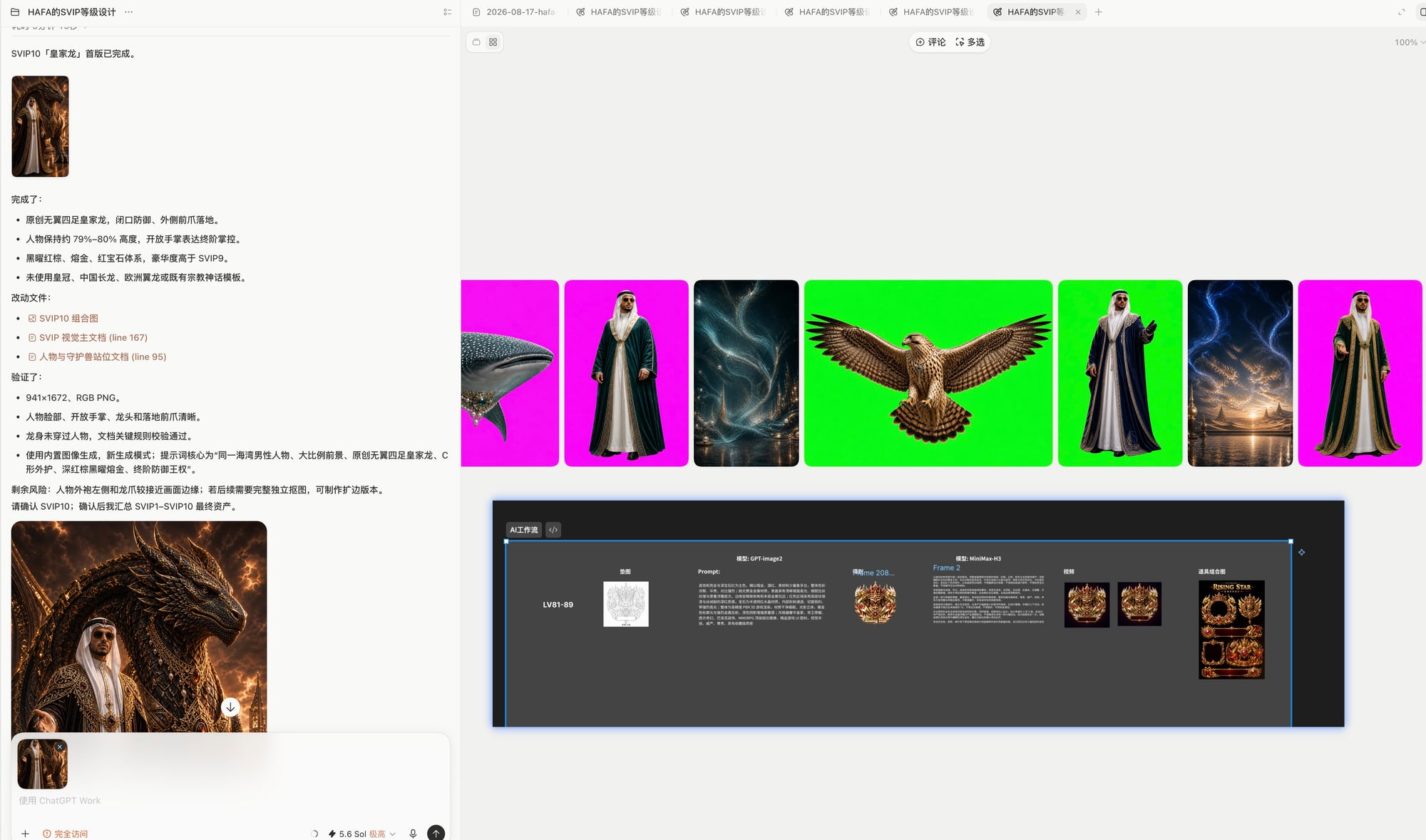
Task: Add a new tab with the plus icon
Action: (x=1099, y=12)
